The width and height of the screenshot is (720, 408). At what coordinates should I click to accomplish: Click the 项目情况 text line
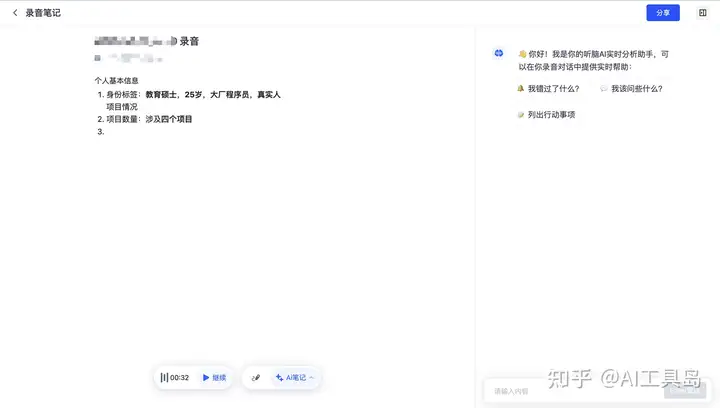pyautogui.click(x=122, y=106)
